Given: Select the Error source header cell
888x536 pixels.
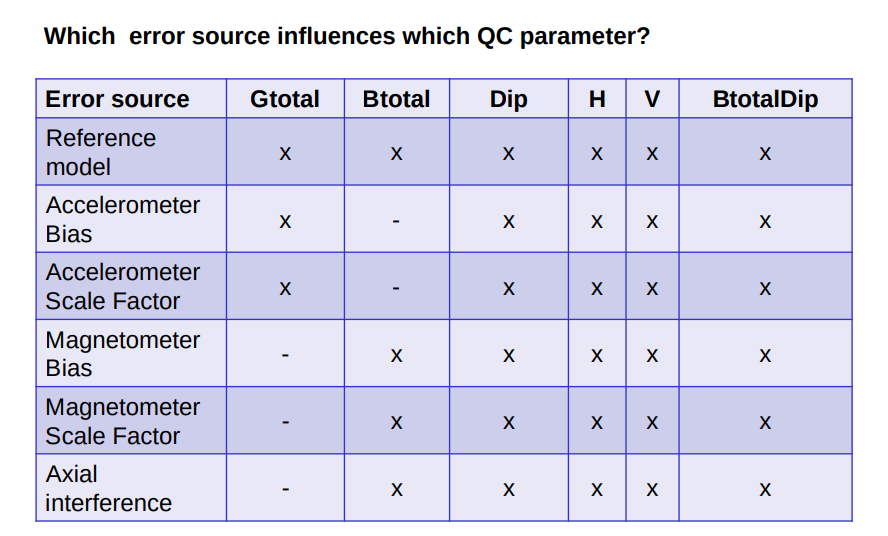Looking at the screenshot, I should [131, 99].
